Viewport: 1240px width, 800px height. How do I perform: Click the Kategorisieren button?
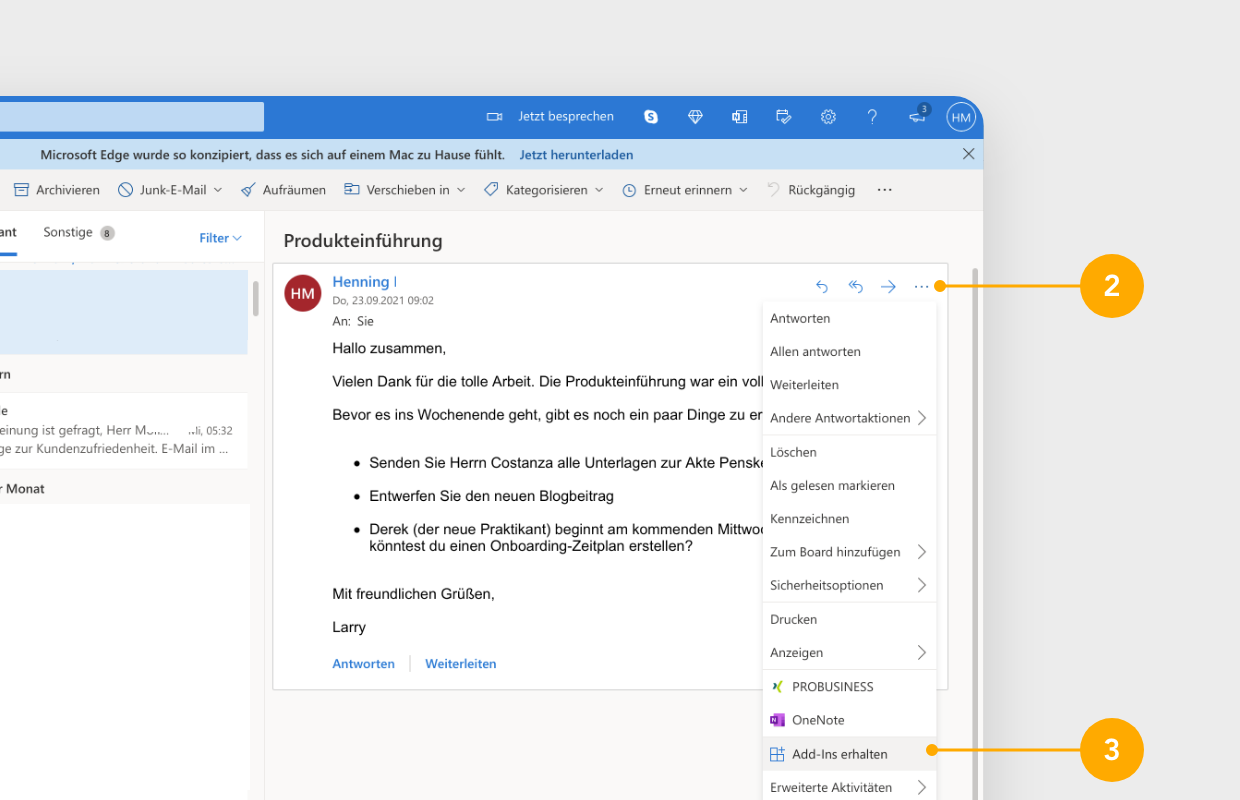[x=536, y=190]
